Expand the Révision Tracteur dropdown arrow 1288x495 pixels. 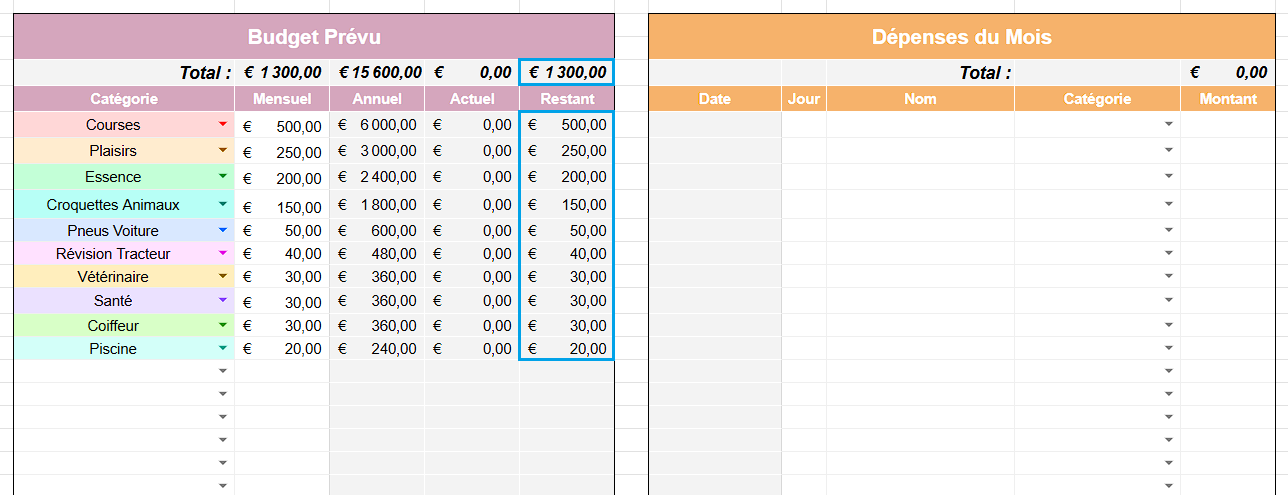pyautogui.click(x=223, y=254)
